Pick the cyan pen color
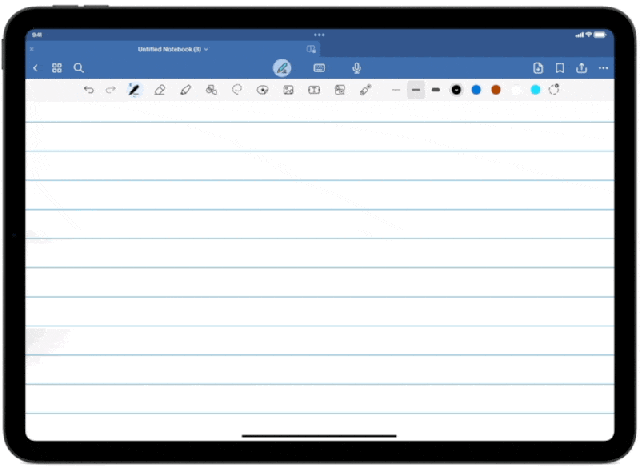This screenshot has height=470, width=640. coord(536,90)
